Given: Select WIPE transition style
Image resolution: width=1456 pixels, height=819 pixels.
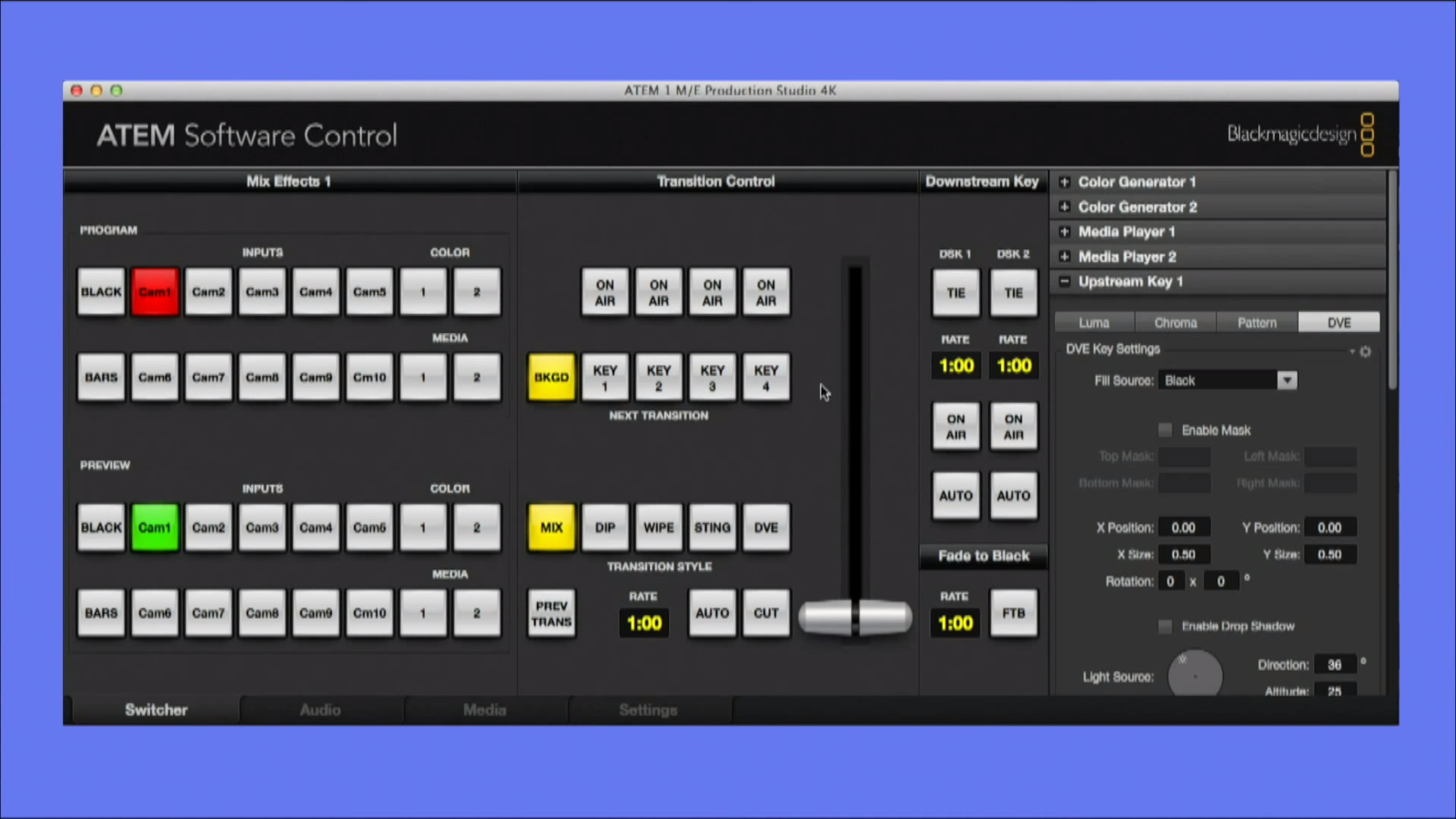Looking at the screenshot, I should click(x=659, y=528).
